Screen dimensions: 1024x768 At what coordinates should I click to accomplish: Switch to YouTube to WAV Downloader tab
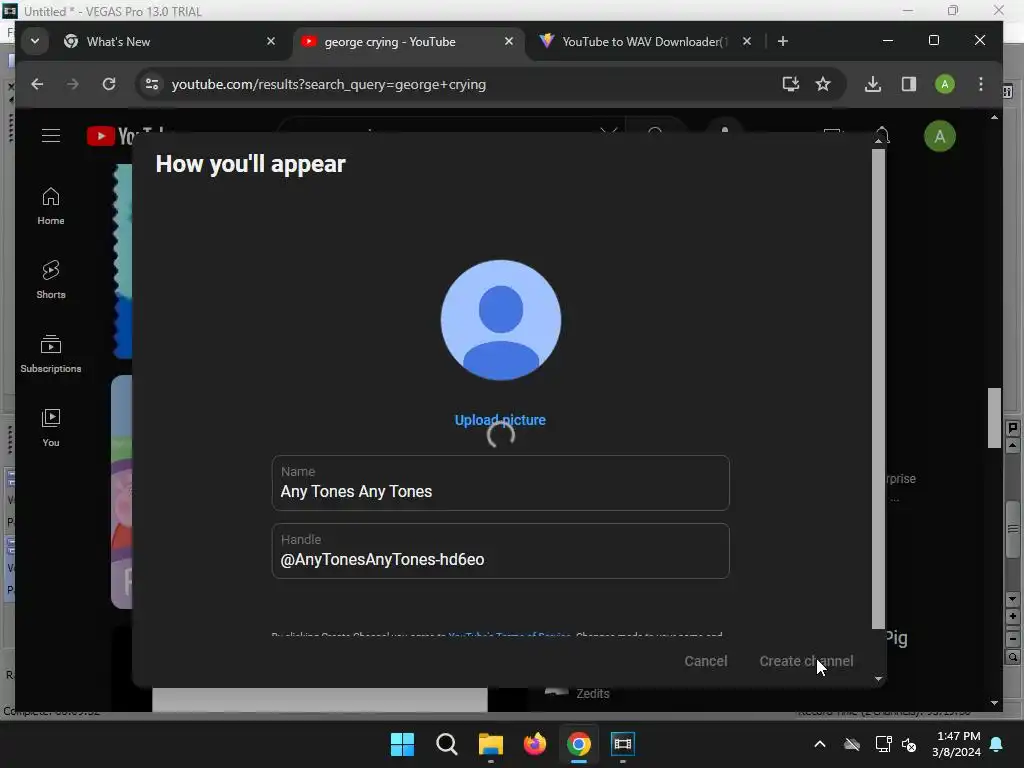pyautogui.click(x=643, y=42)
